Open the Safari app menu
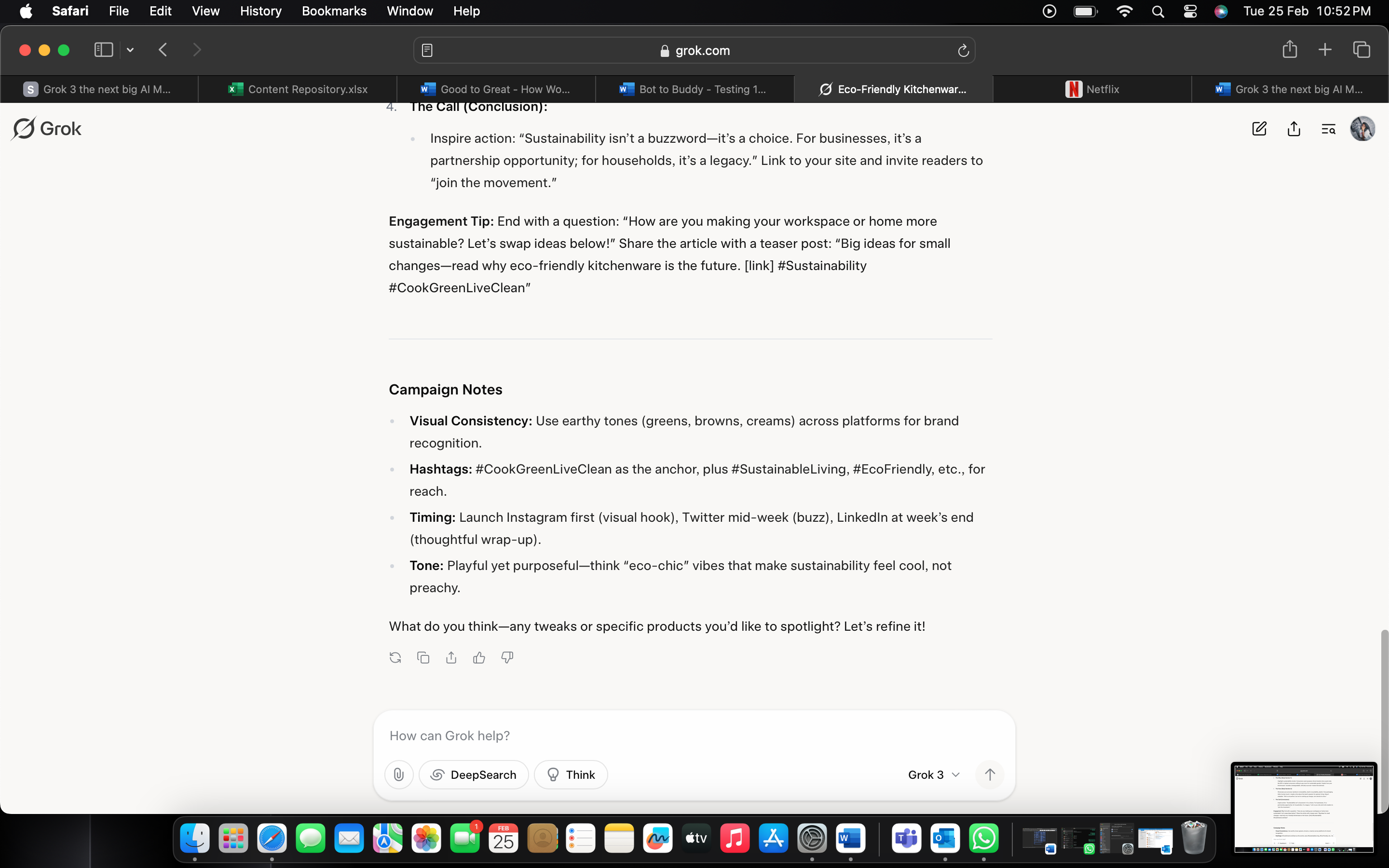The height and width of the screenshot is (868, 1389). pos(70,11)
